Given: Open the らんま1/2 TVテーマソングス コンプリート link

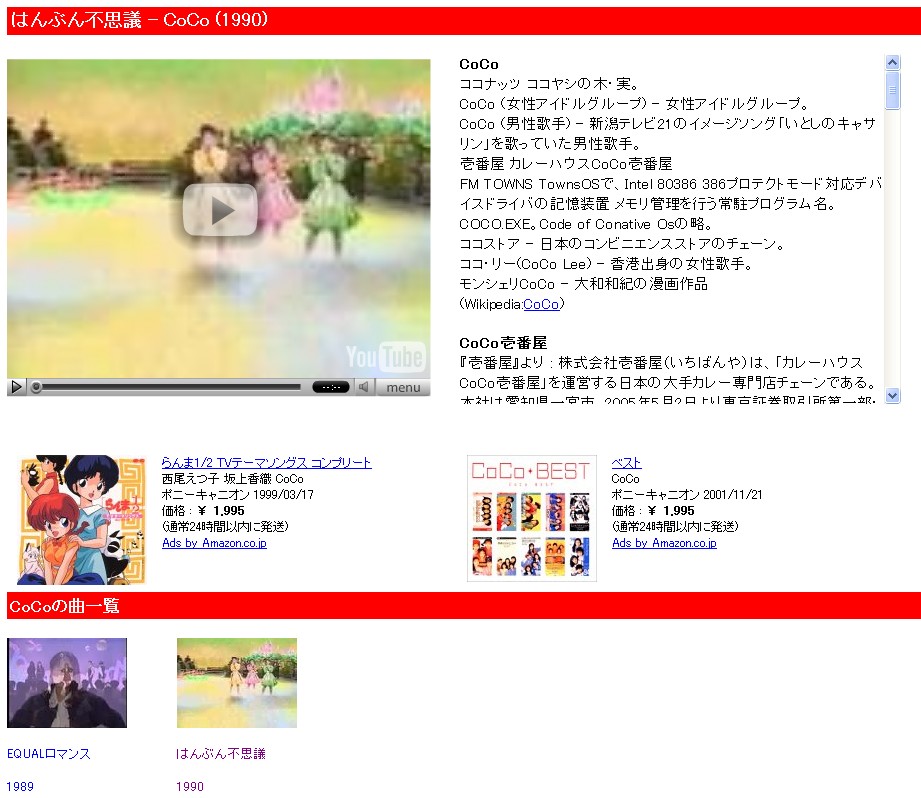Looking at the screenshot, I should (266, 463).
